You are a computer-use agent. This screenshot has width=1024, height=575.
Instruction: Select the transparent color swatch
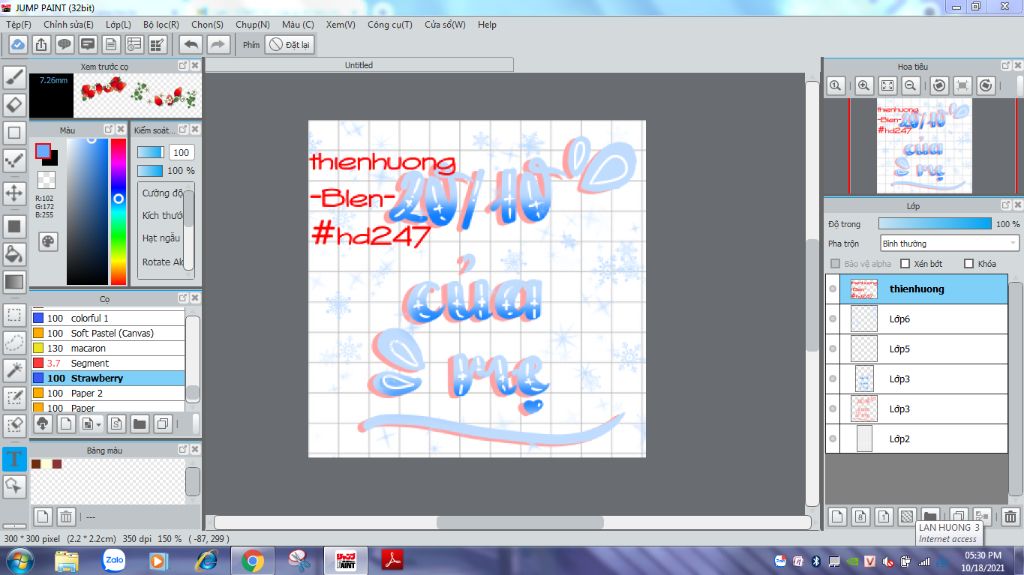46,180
